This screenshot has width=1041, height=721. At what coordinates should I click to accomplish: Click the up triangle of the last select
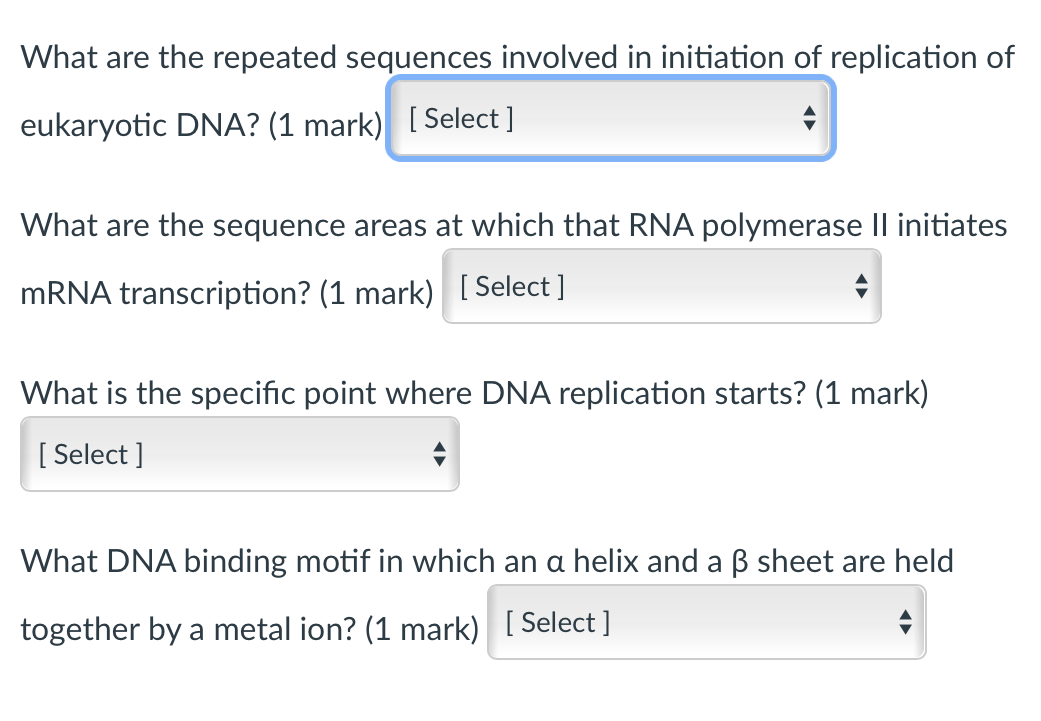[905, 616]
